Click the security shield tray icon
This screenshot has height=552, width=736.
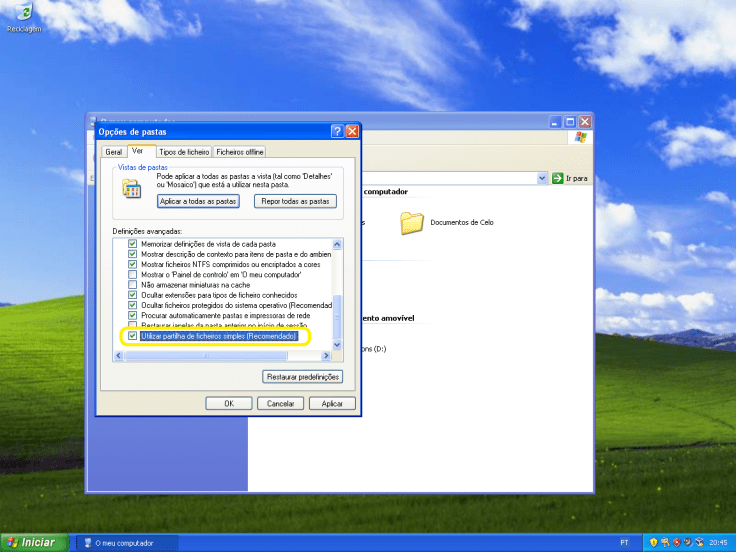pos(653,542)
